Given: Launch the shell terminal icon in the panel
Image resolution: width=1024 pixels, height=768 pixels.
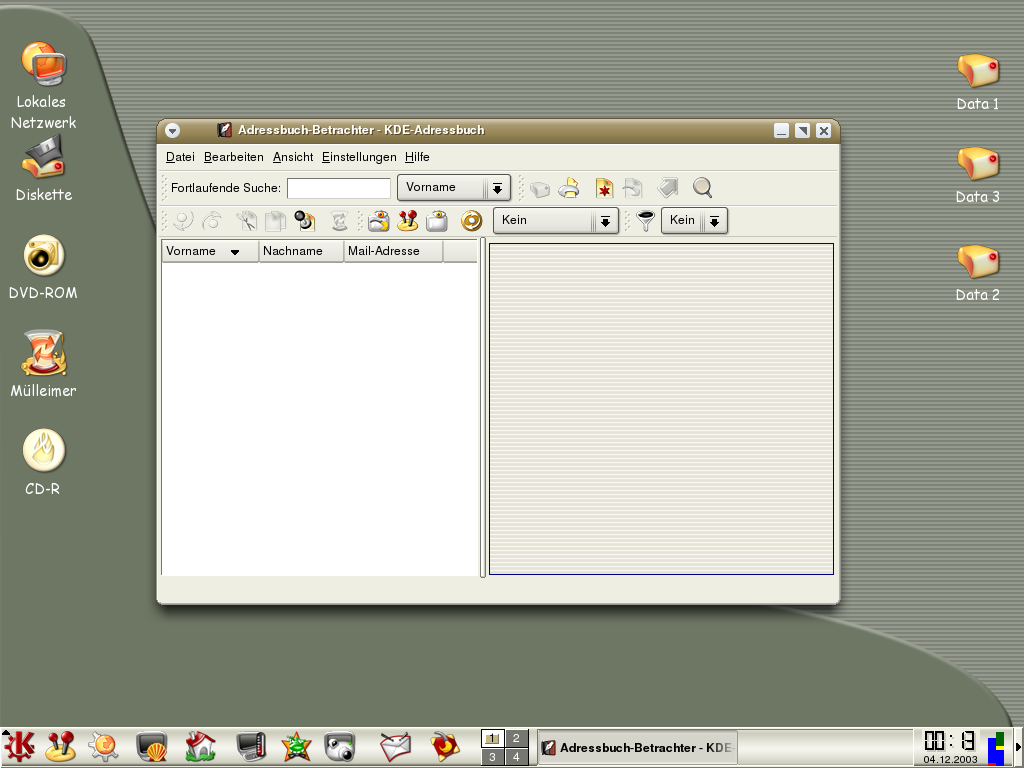Looking at the screenshot, I should click(152, 746).
